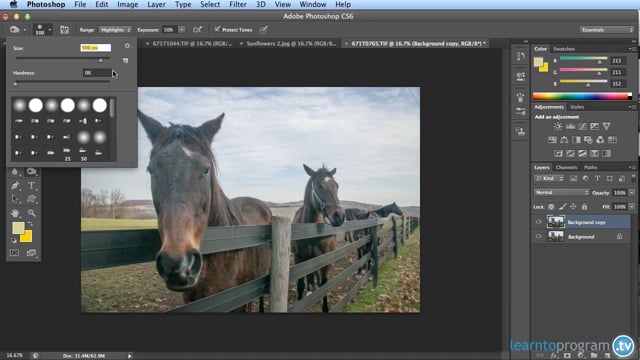Select the Dodge tool in toolbox
Viewport: 640px width, 360px height.
pos(31,172)
